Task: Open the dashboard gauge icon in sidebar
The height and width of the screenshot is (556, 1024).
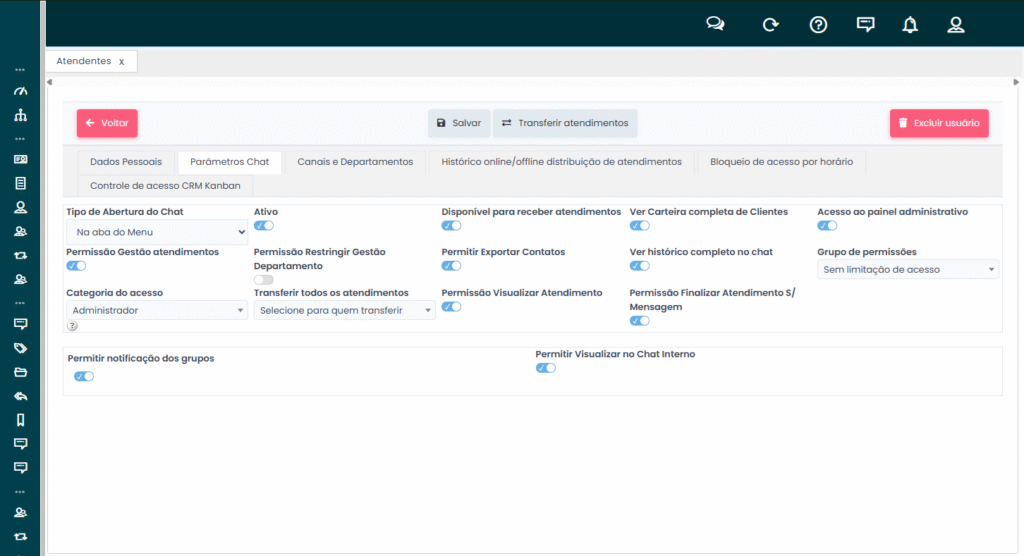Action: [20, 91]
